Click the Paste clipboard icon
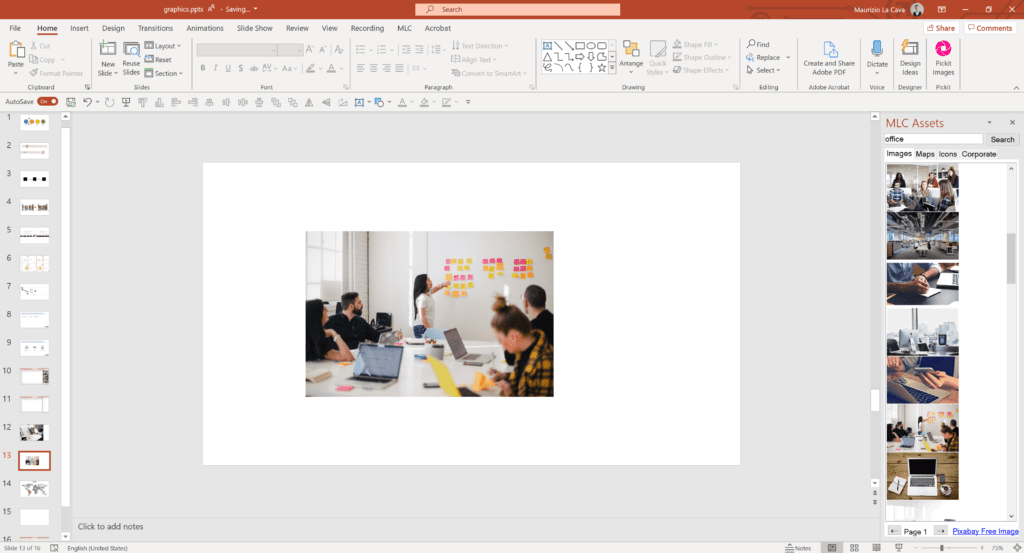The image size is (1024, 553). tap(16, 51)
